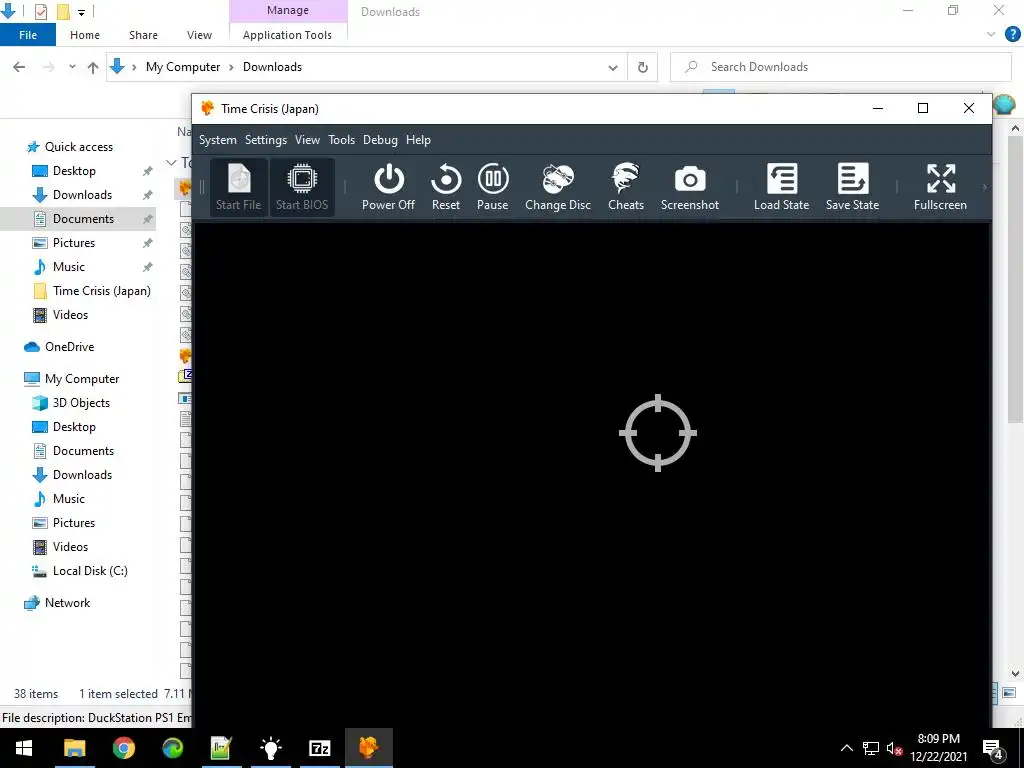Open pinned Music under Quick access

coord(69,266)
